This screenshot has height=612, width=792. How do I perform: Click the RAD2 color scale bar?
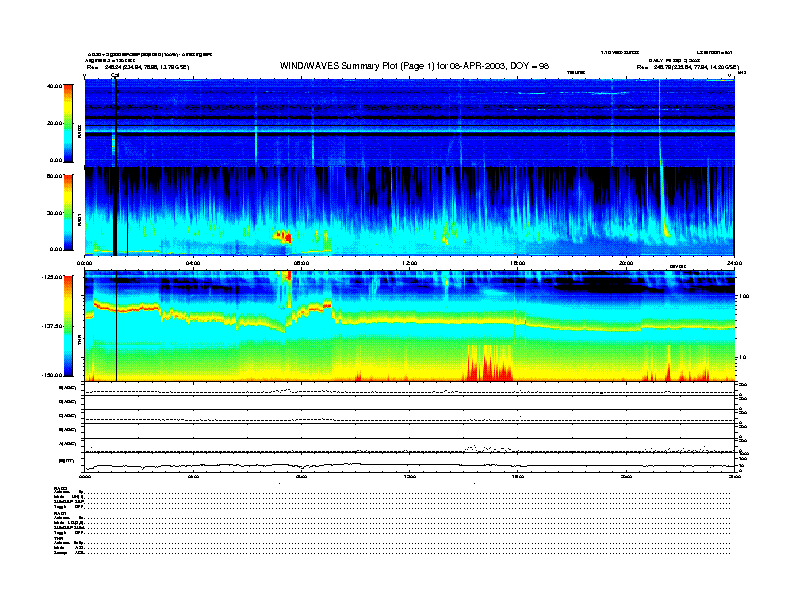pos(68,123)
